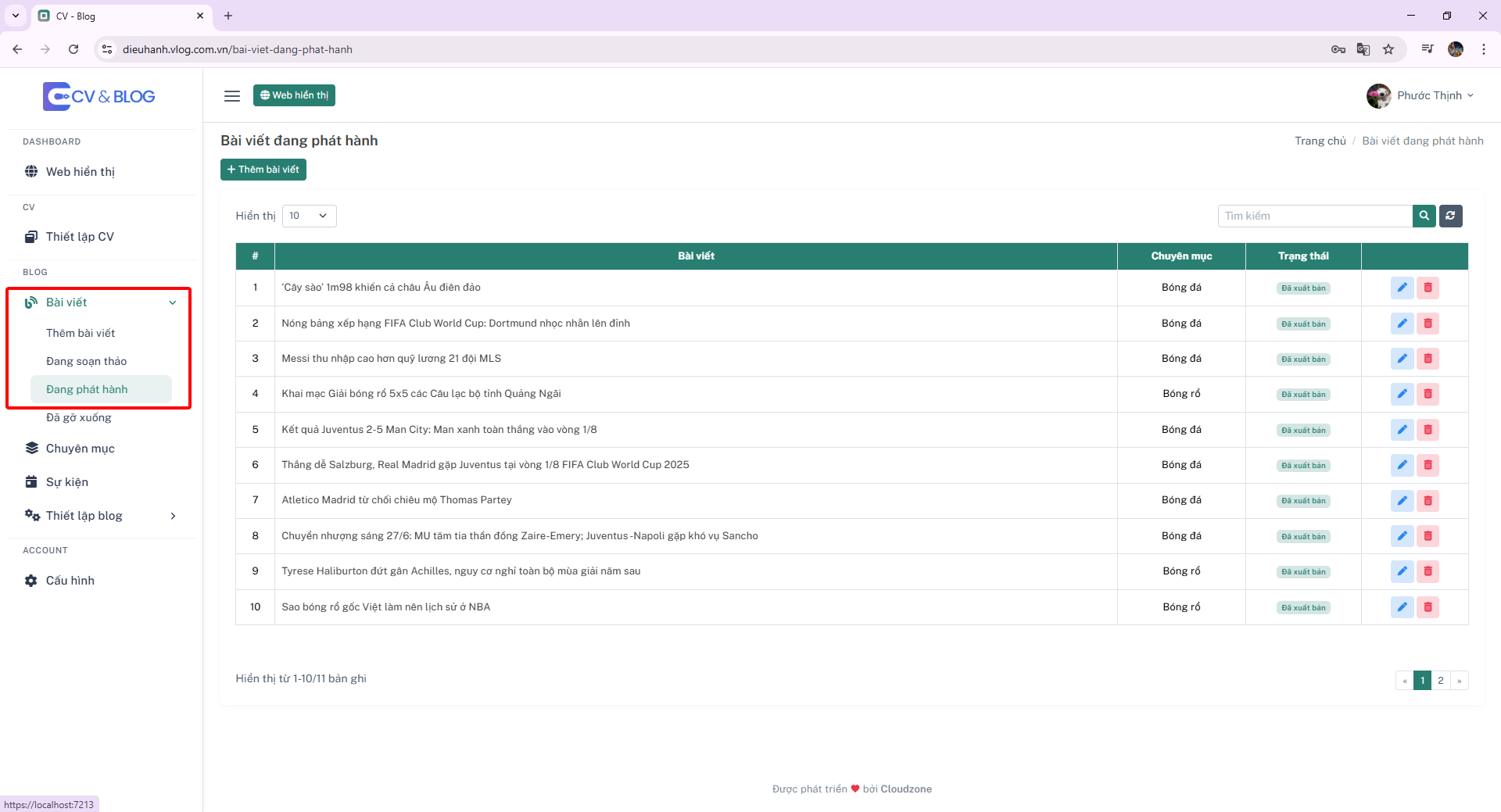Viewport: 1501px width, 812px height.
Task: Click the search magnifier icon button
Action: pyautogui.click(x=1424, y=216)
